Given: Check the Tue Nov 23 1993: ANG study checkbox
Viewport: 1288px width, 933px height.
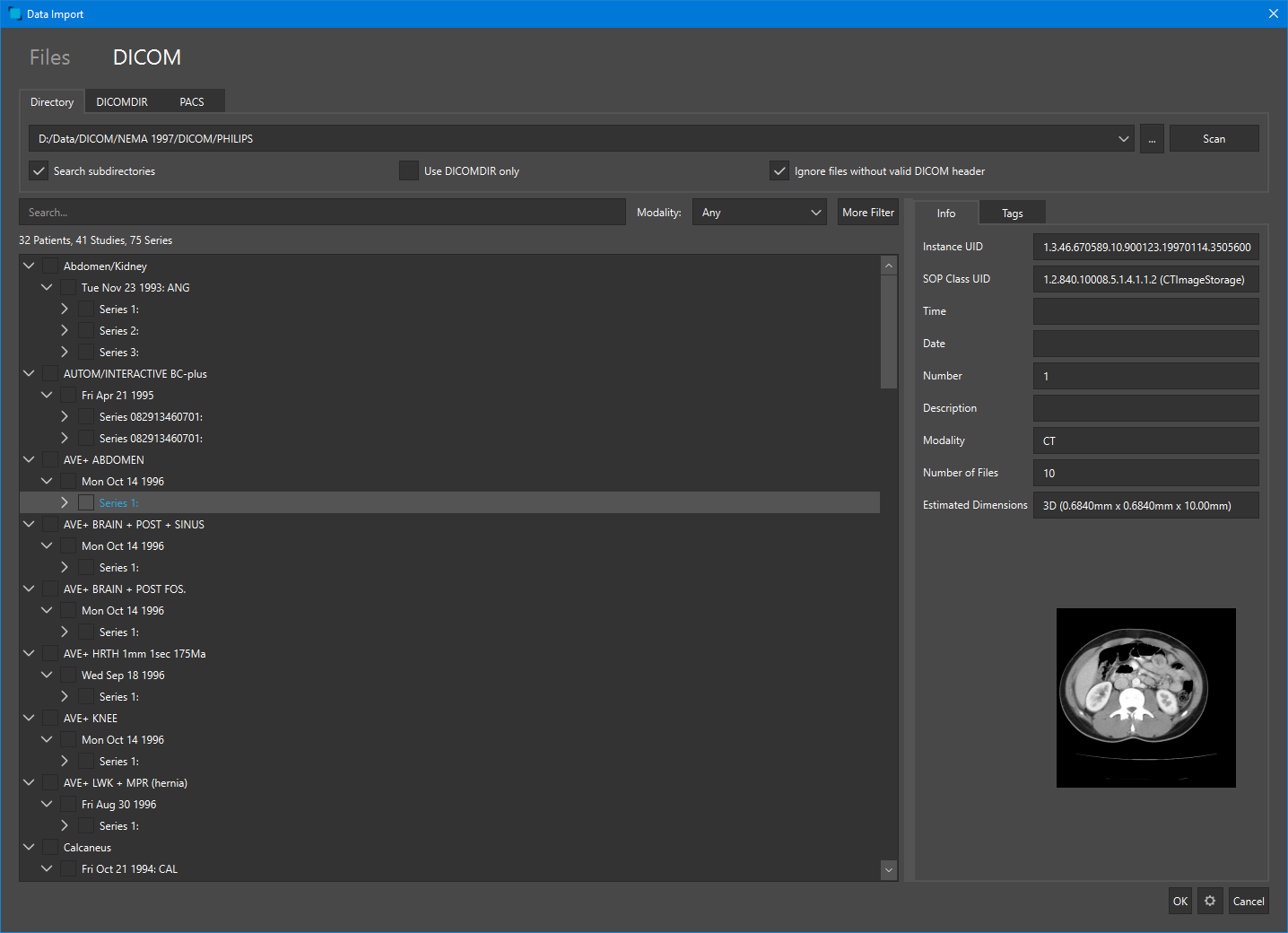Looking at the screenshot, I should [68, 287].
